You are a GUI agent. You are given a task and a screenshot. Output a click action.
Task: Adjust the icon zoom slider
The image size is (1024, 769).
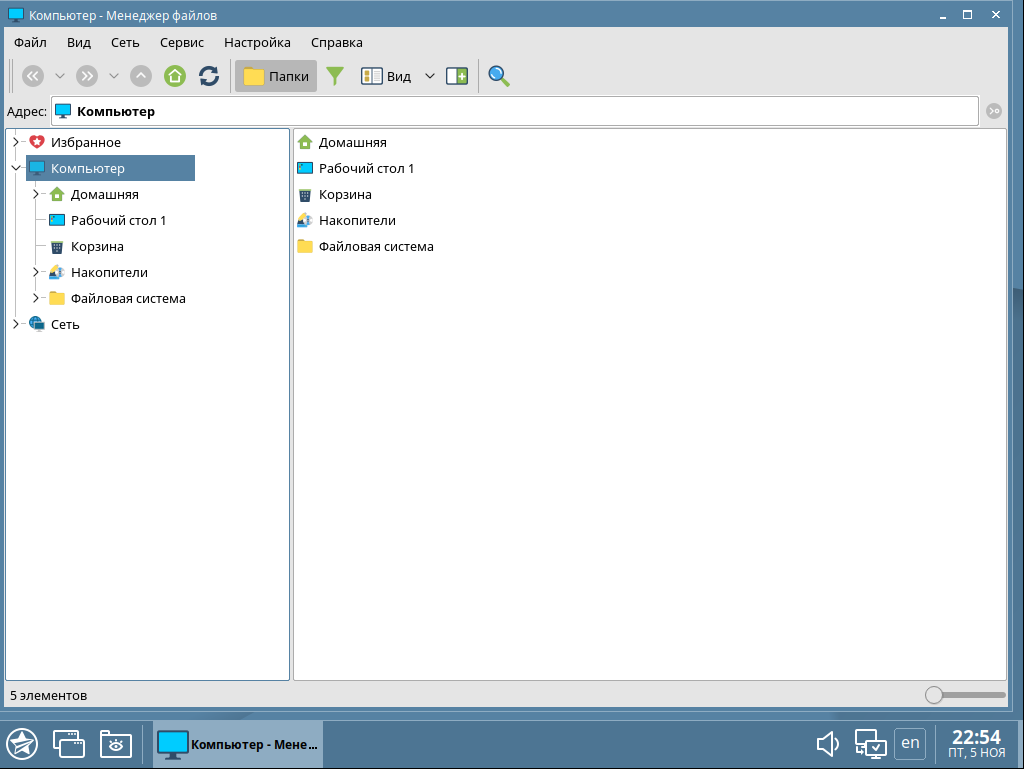coord(934,694)
